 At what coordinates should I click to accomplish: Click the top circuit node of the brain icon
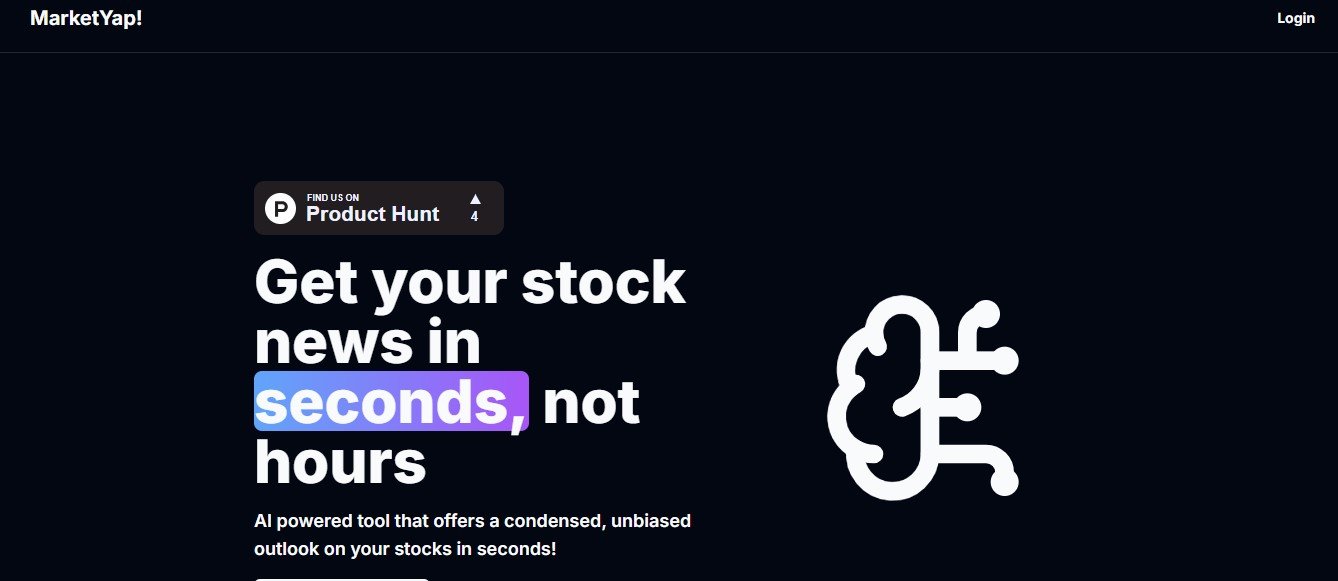pos(986,313)
